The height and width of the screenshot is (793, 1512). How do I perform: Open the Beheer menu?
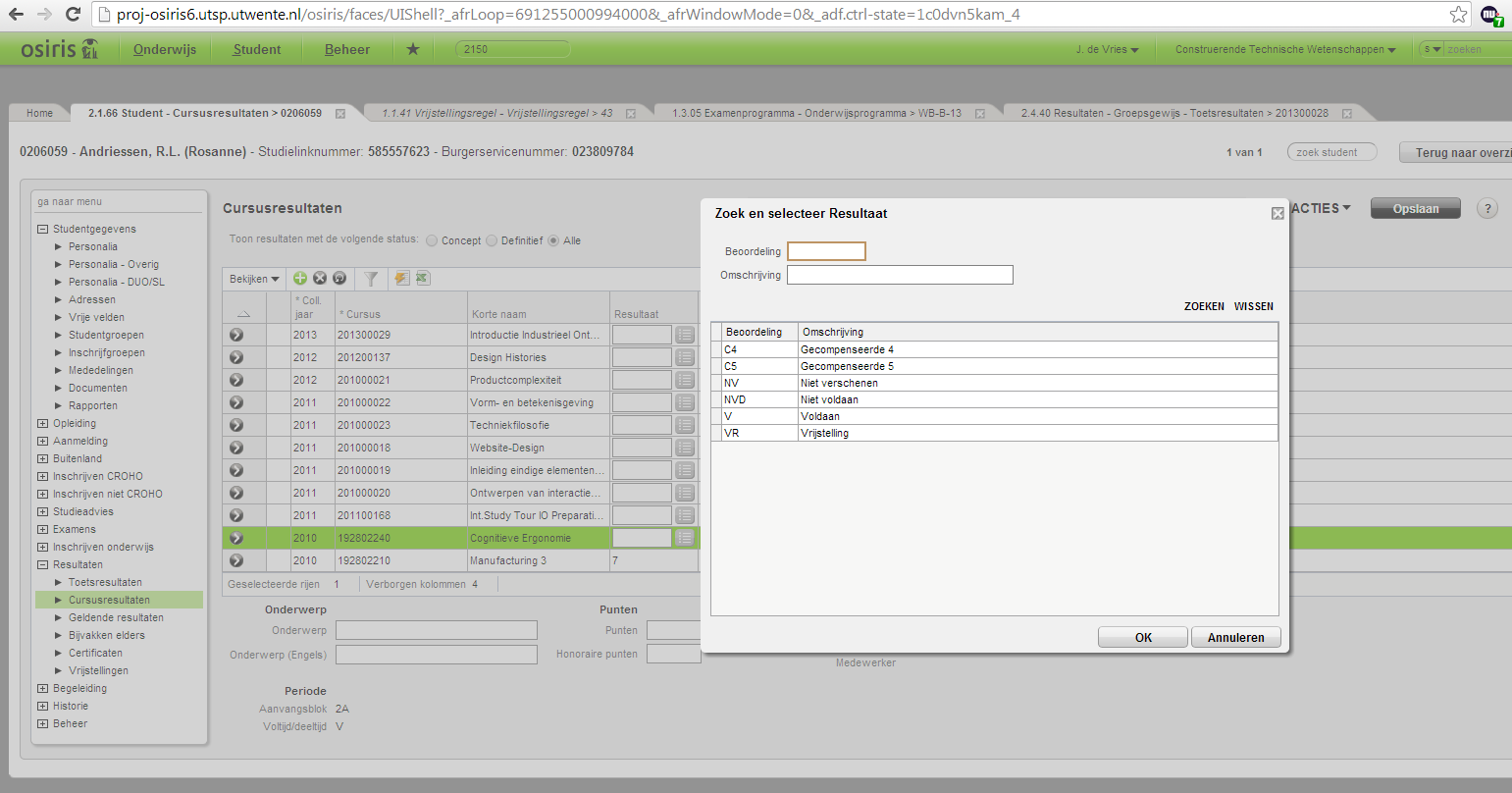(x=347, y=49)
